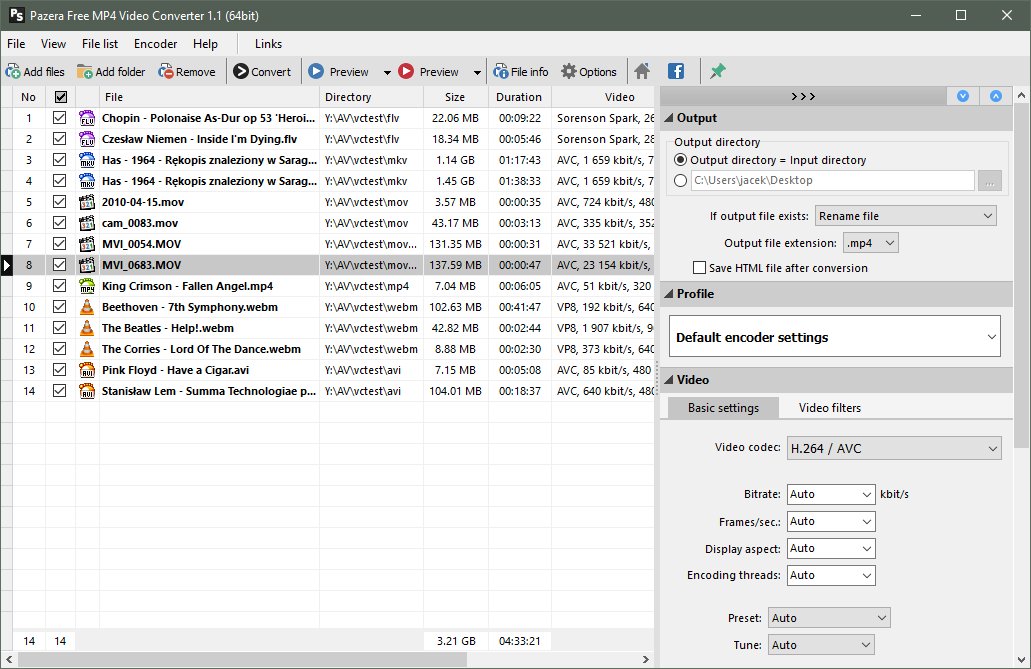Open the Default encoder settings profile dropdown

[x=834, y=337]
